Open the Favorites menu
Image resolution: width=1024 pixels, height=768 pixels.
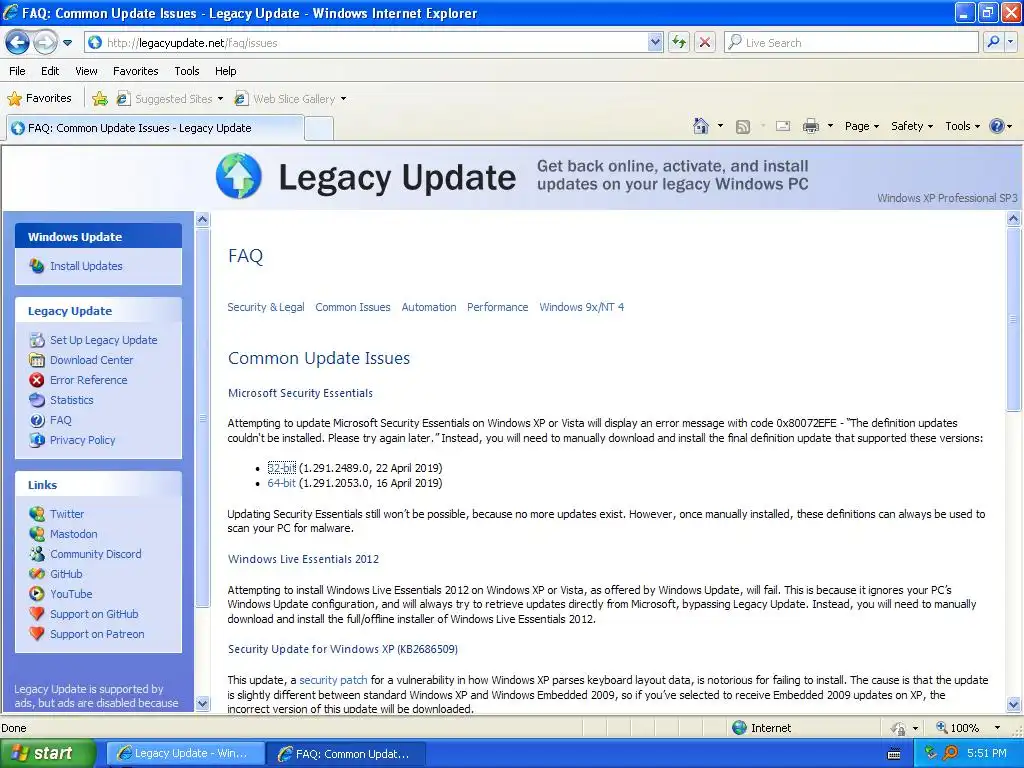coord(135,71)
